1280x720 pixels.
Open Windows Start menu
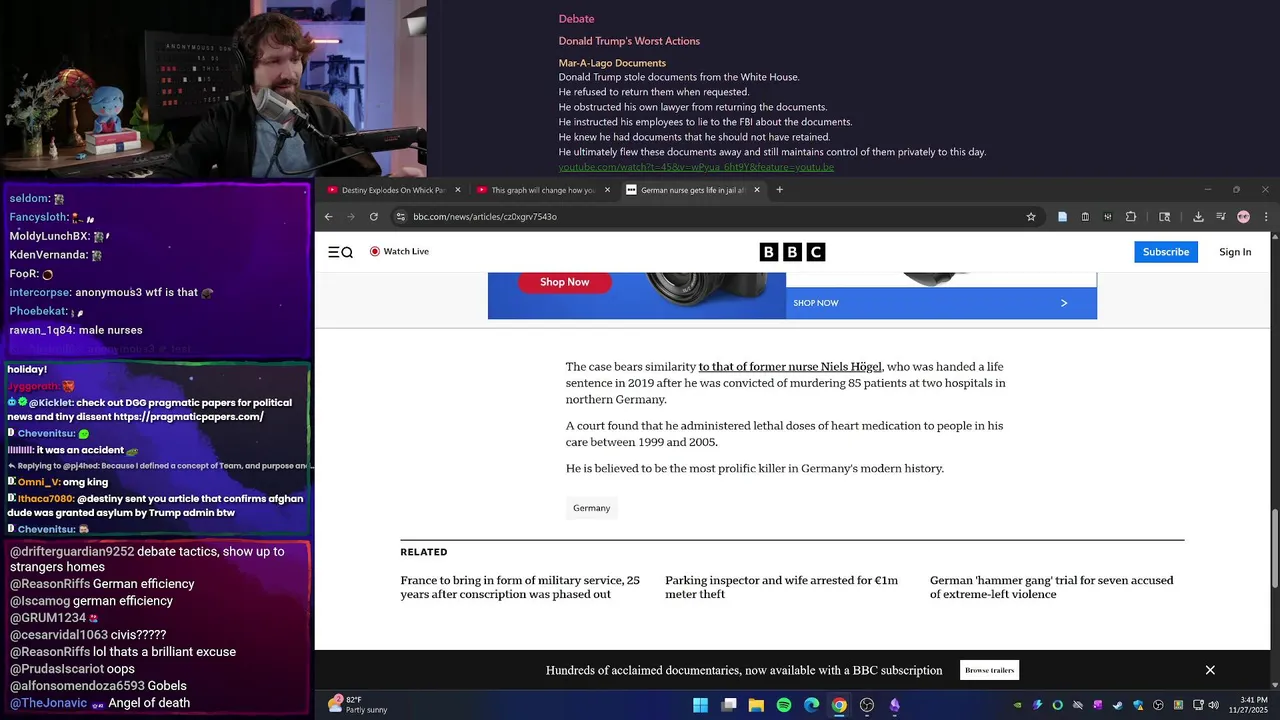[701, 705]
